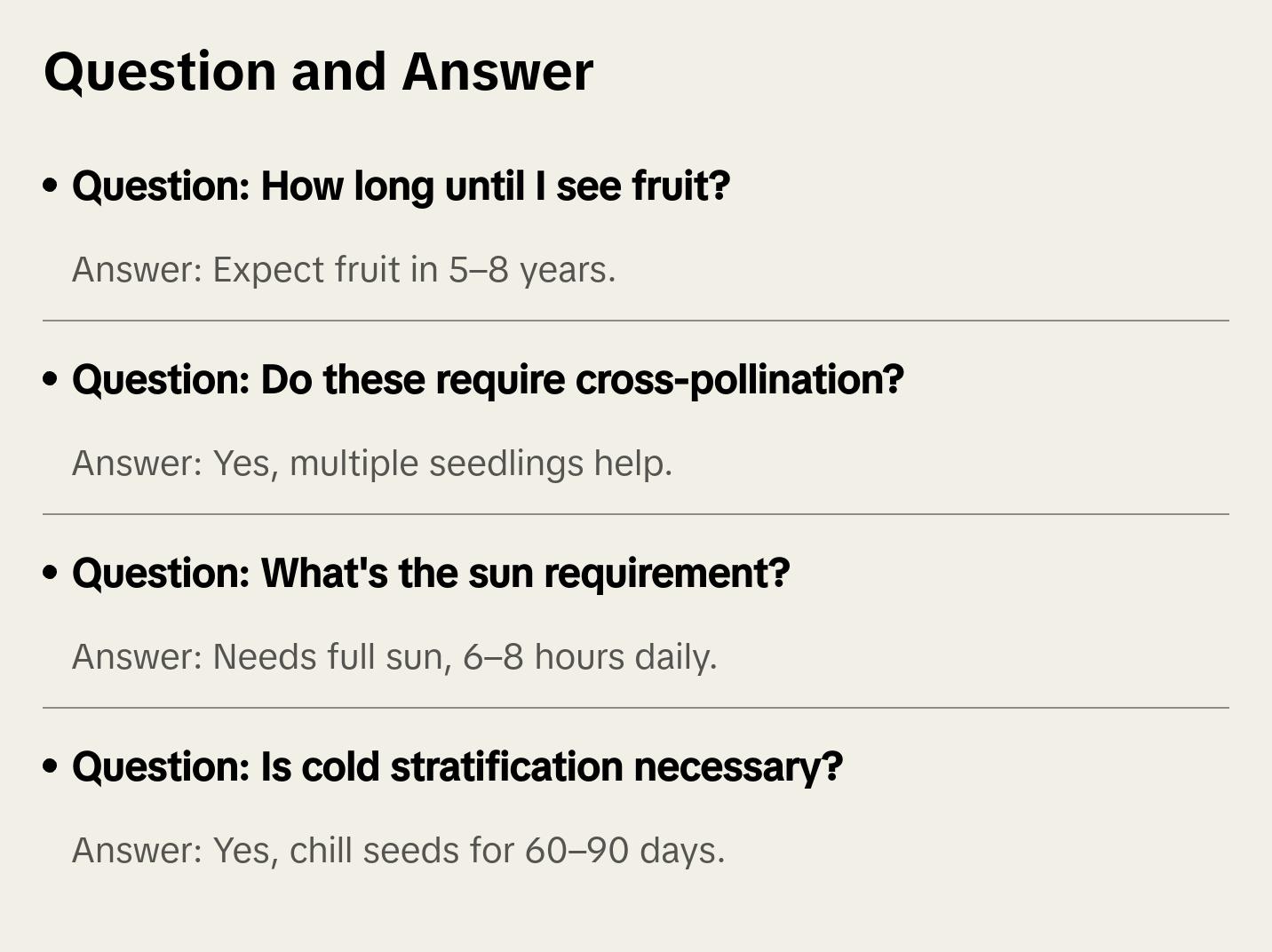Click the 'What's the sun requirement?' question
Viewport: 1272px width, 952px height.
pyautogui.click(x=431, y=574)
